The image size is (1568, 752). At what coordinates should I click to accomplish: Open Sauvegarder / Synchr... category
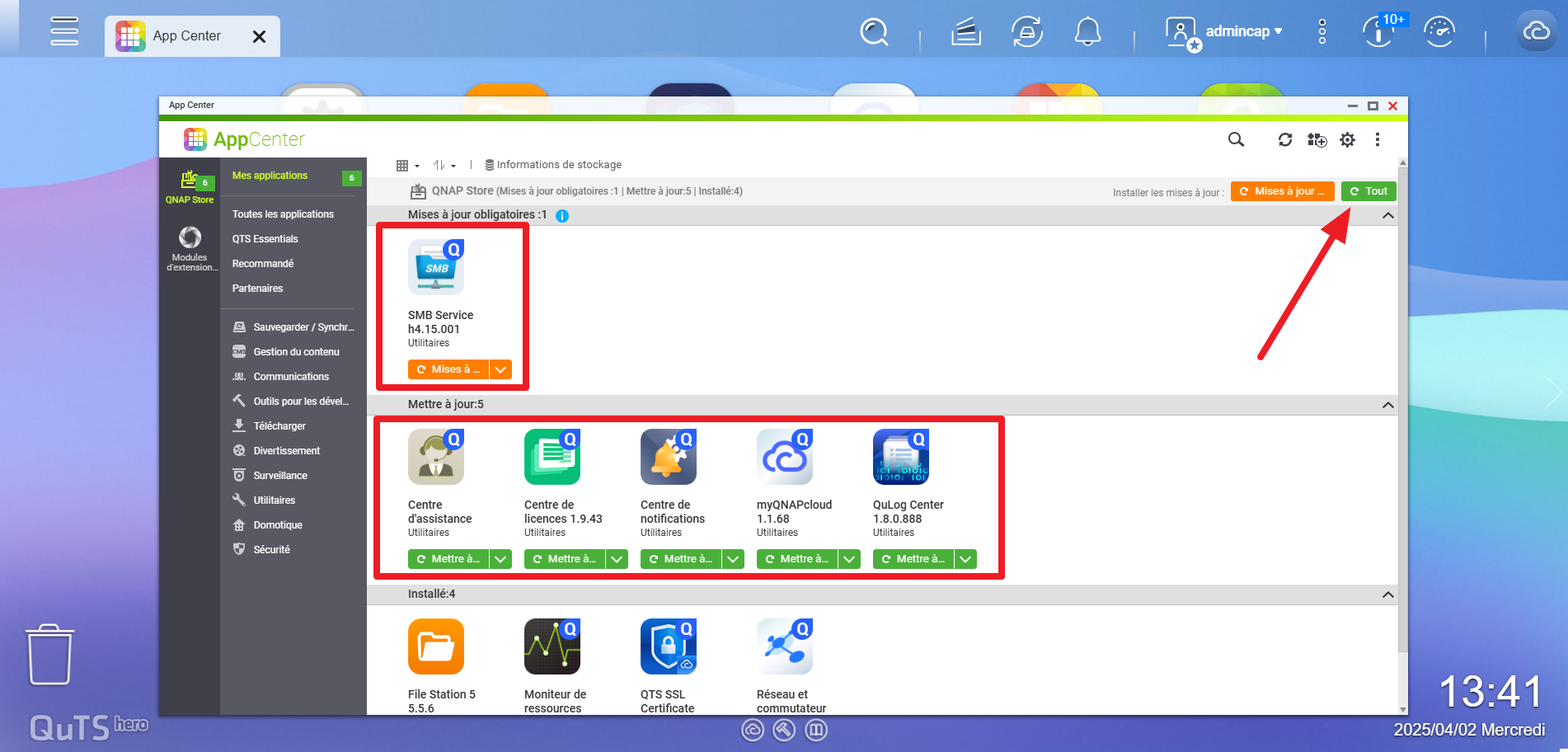tap(293, 327)
